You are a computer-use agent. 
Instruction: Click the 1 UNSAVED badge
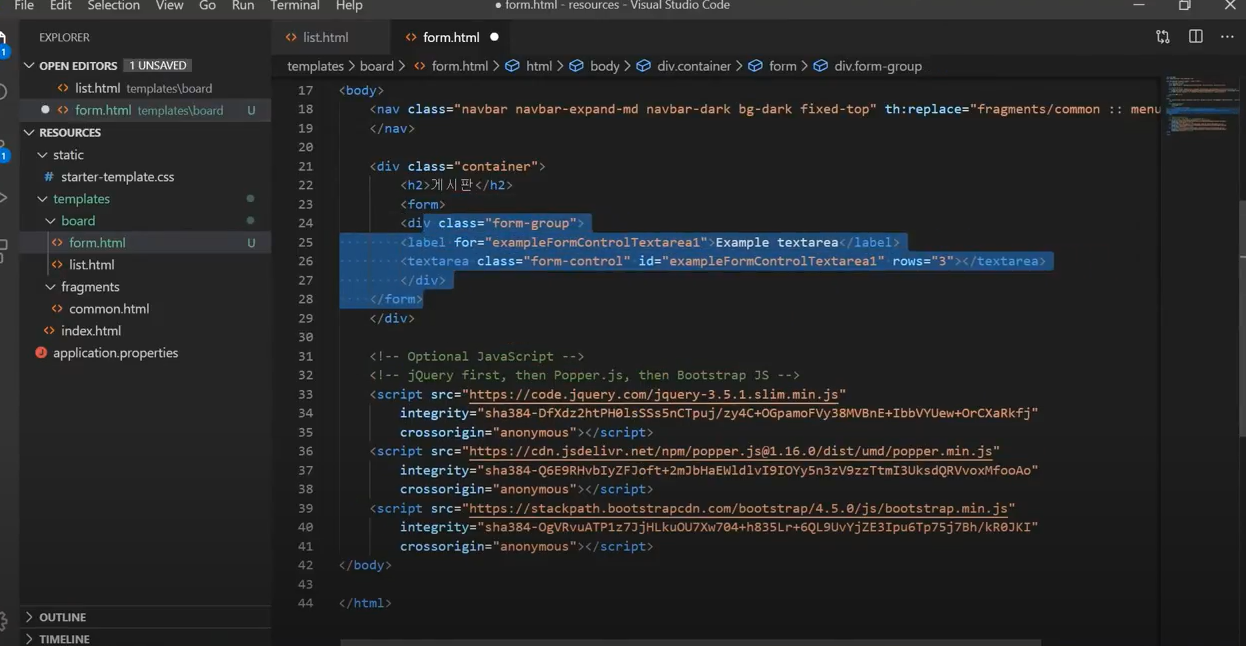pyautogui.click(x=158, y=66)
